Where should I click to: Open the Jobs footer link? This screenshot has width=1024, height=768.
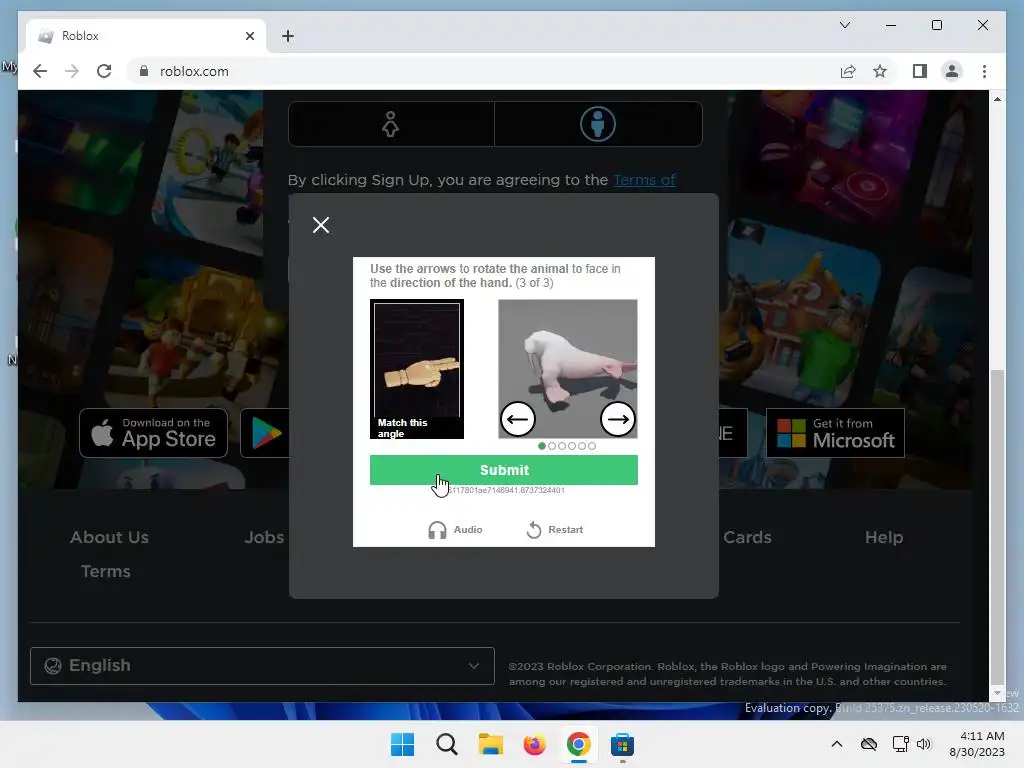coord(264,537)
